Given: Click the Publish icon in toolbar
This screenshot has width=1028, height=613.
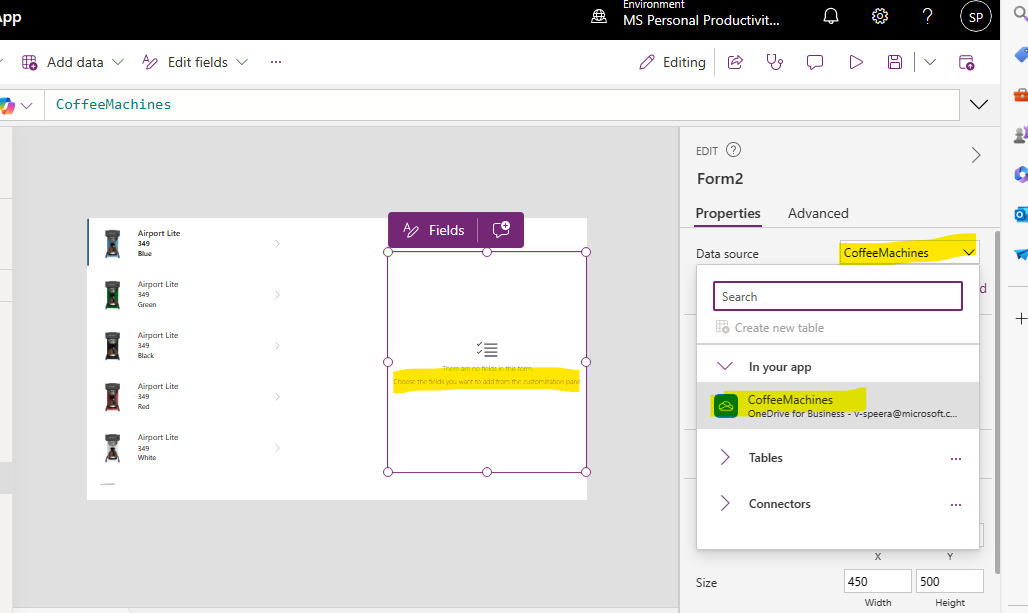Looking at the screenshot, I should (966, 62).
